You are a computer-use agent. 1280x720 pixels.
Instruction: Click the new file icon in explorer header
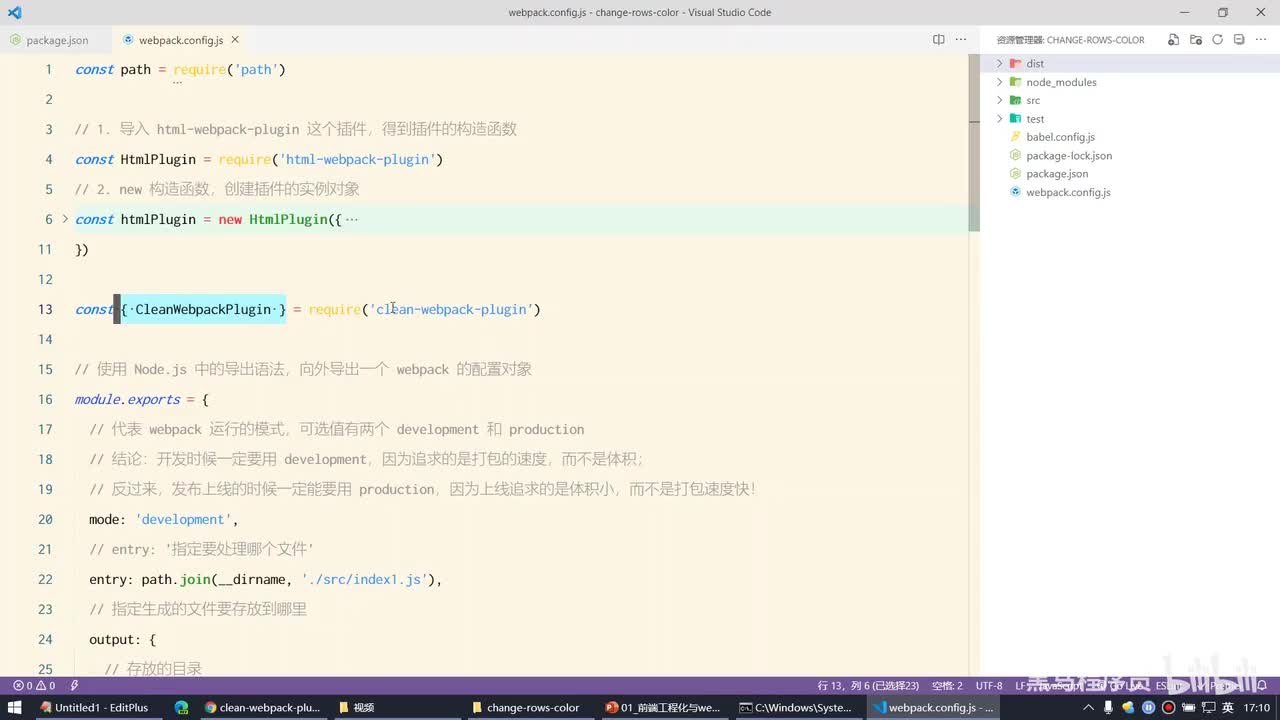tap(1174, 40)
